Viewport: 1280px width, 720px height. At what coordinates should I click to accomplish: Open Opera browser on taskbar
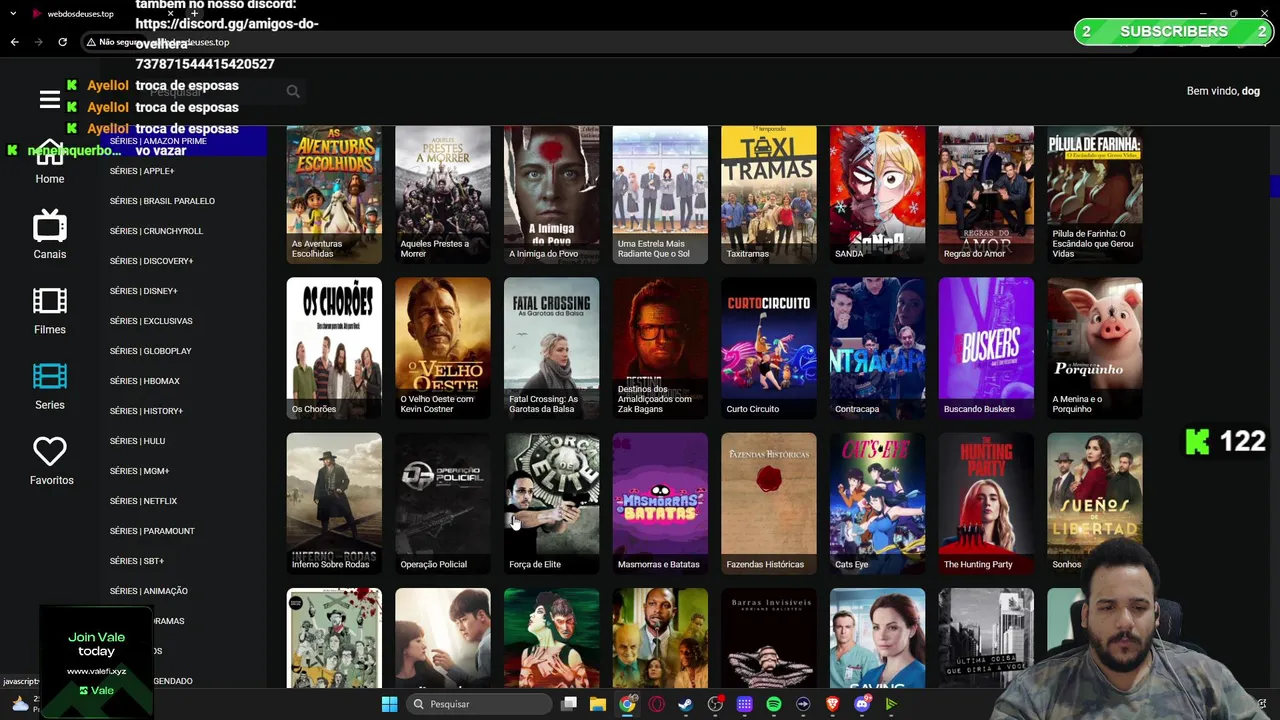pyautogui.click(x=657, y=704)
